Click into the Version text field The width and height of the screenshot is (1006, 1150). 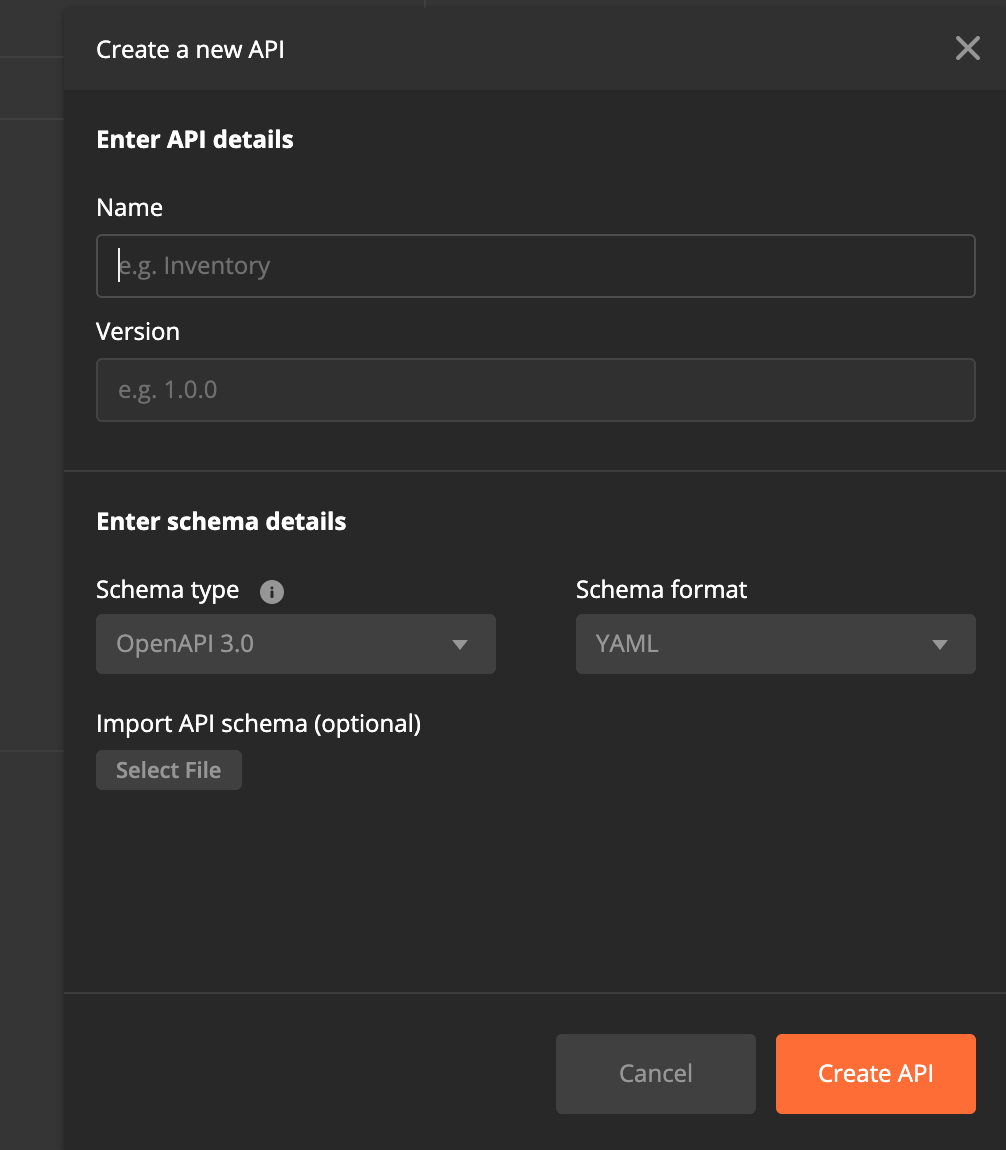coord(535,390)
